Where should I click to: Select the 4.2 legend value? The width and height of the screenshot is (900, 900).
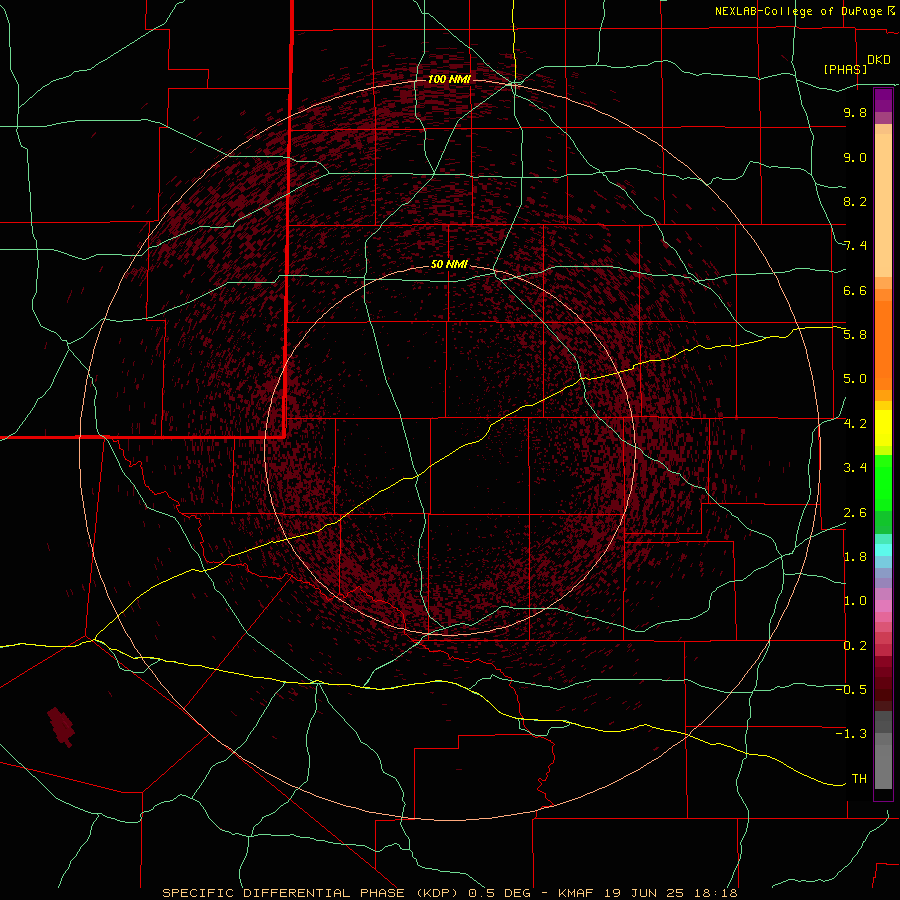click(x=855, y=424)
